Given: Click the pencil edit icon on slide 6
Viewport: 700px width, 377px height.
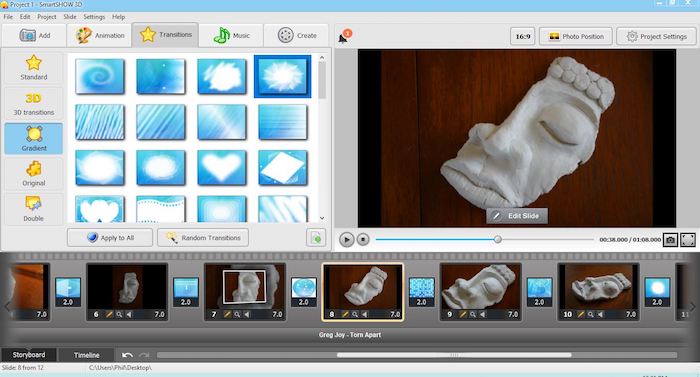Looking at the screenshot, I should pyautogui.click(x=109, y=314).
